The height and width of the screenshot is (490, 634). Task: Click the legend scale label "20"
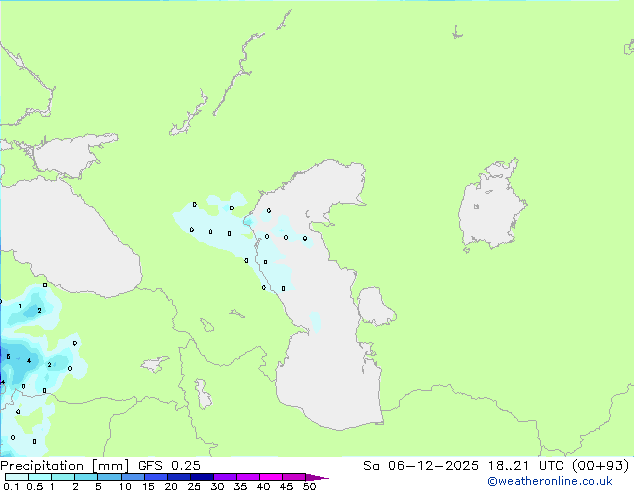(x=171, y=486)
